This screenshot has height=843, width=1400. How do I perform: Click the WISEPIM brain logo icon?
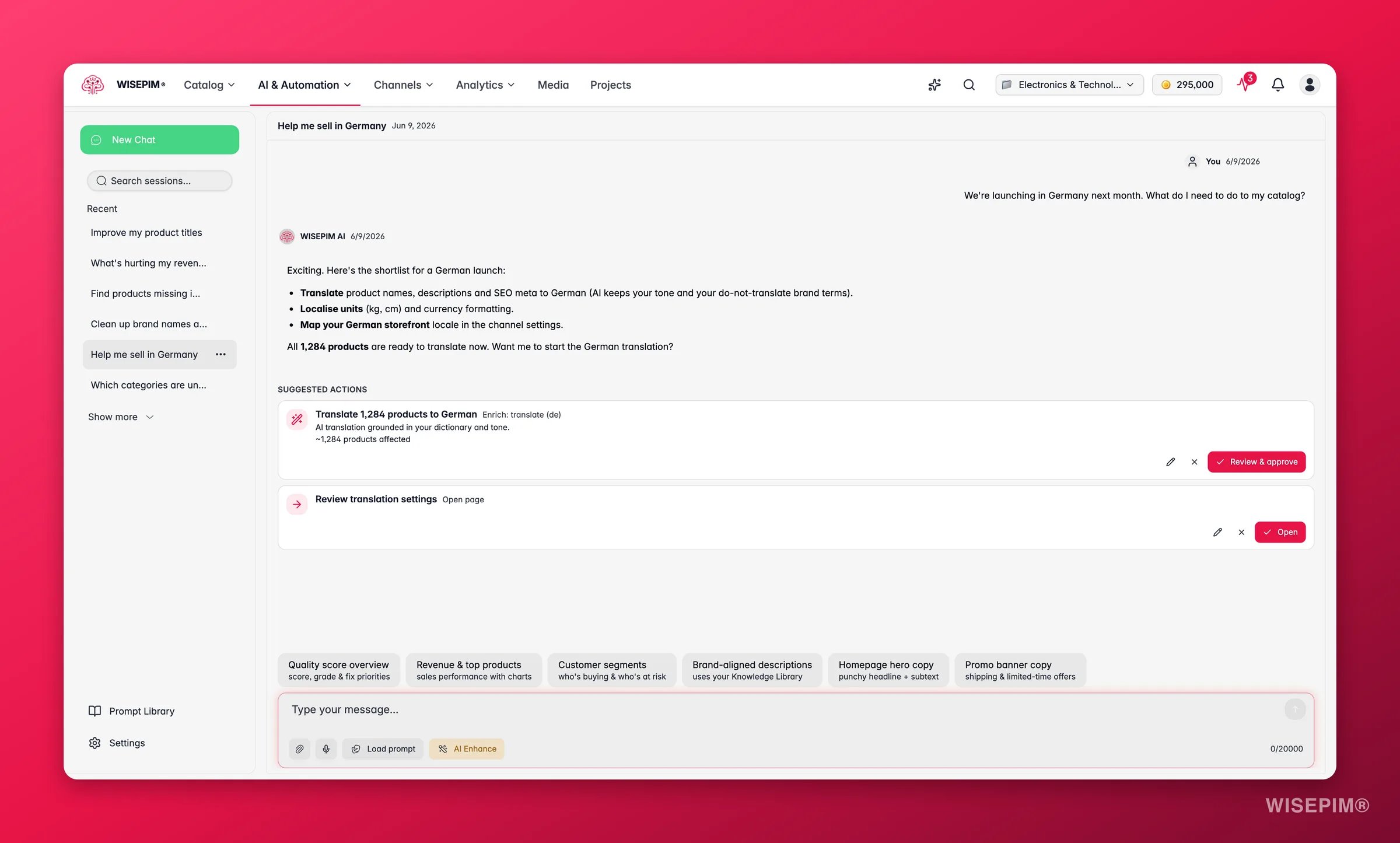(92, 85)
